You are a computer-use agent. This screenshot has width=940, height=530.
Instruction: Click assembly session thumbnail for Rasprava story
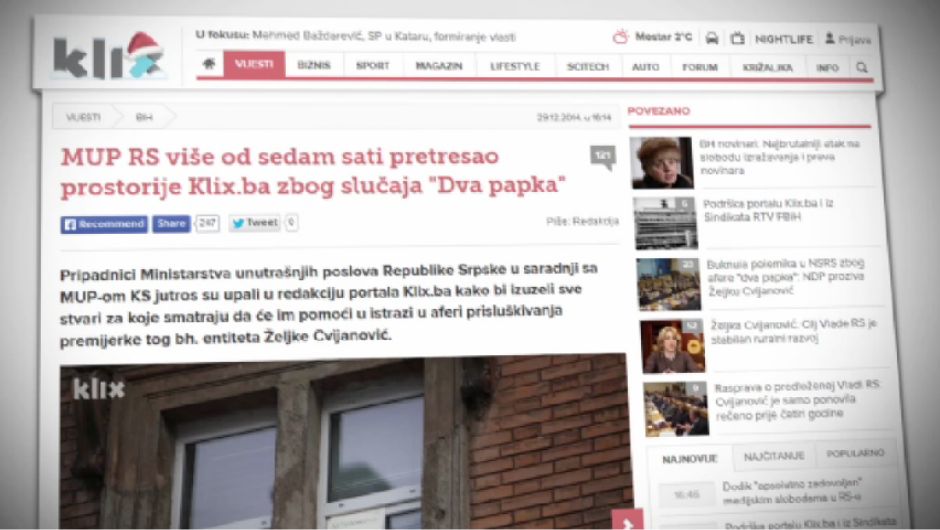676,409
